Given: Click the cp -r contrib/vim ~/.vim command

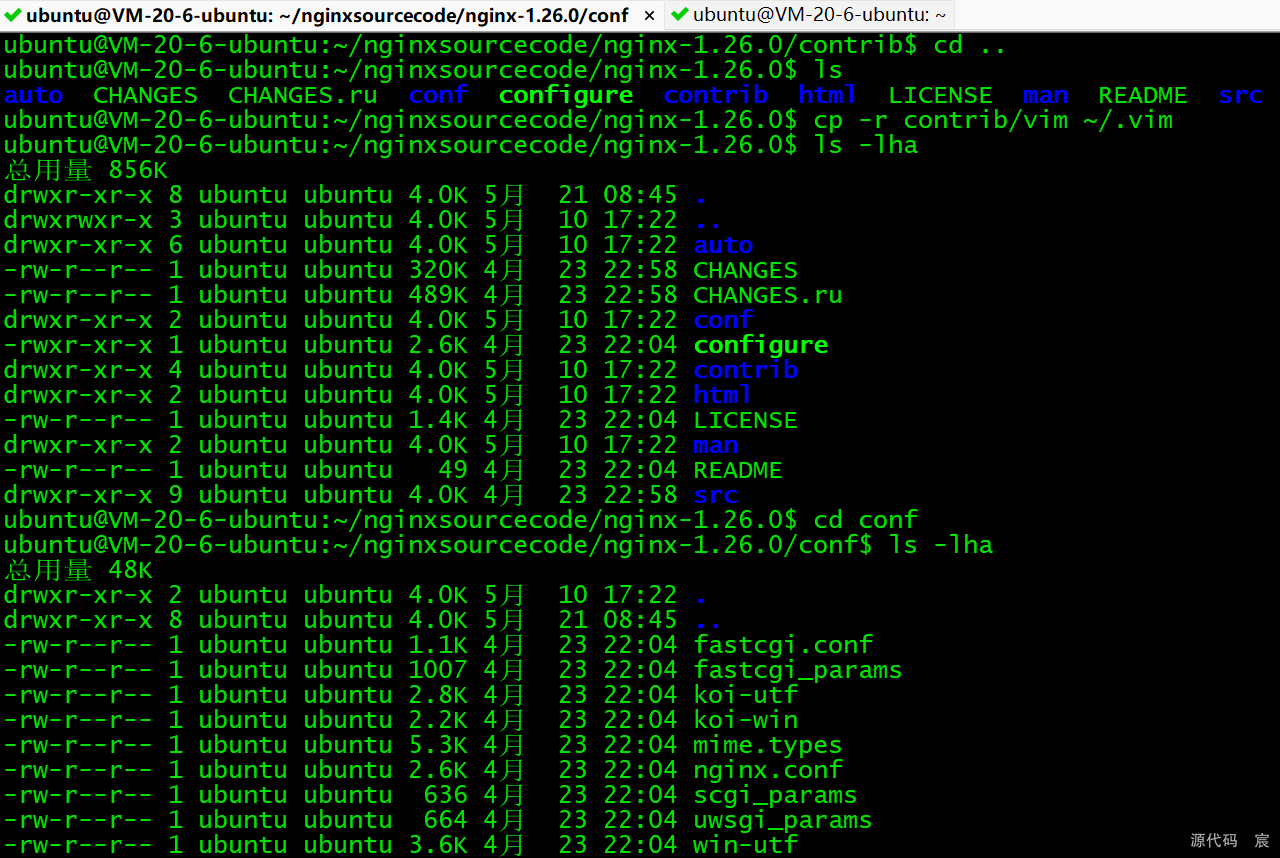Looking at the screenshot, I should pos(993,120).
